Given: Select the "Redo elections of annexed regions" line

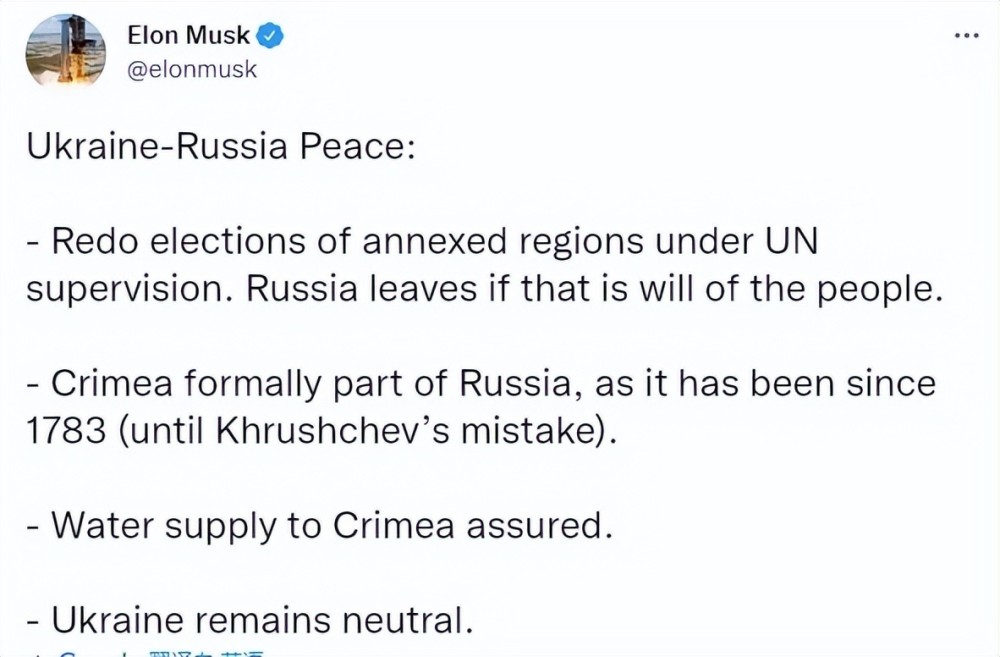Looking at the screenshot, I should pyautogui.click(x=422, y=242).
